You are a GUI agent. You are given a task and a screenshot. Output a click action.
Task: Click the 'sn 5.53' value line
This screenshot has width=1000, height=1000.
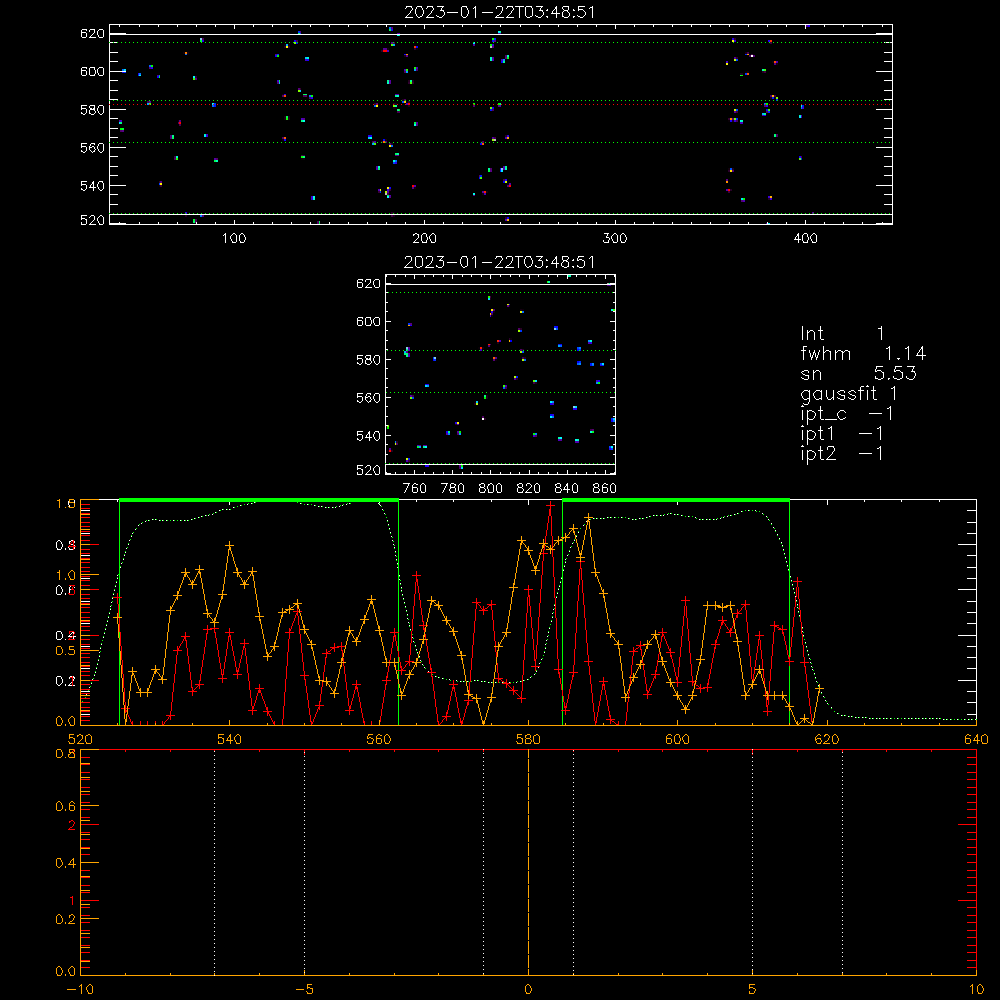coord(858,373)
